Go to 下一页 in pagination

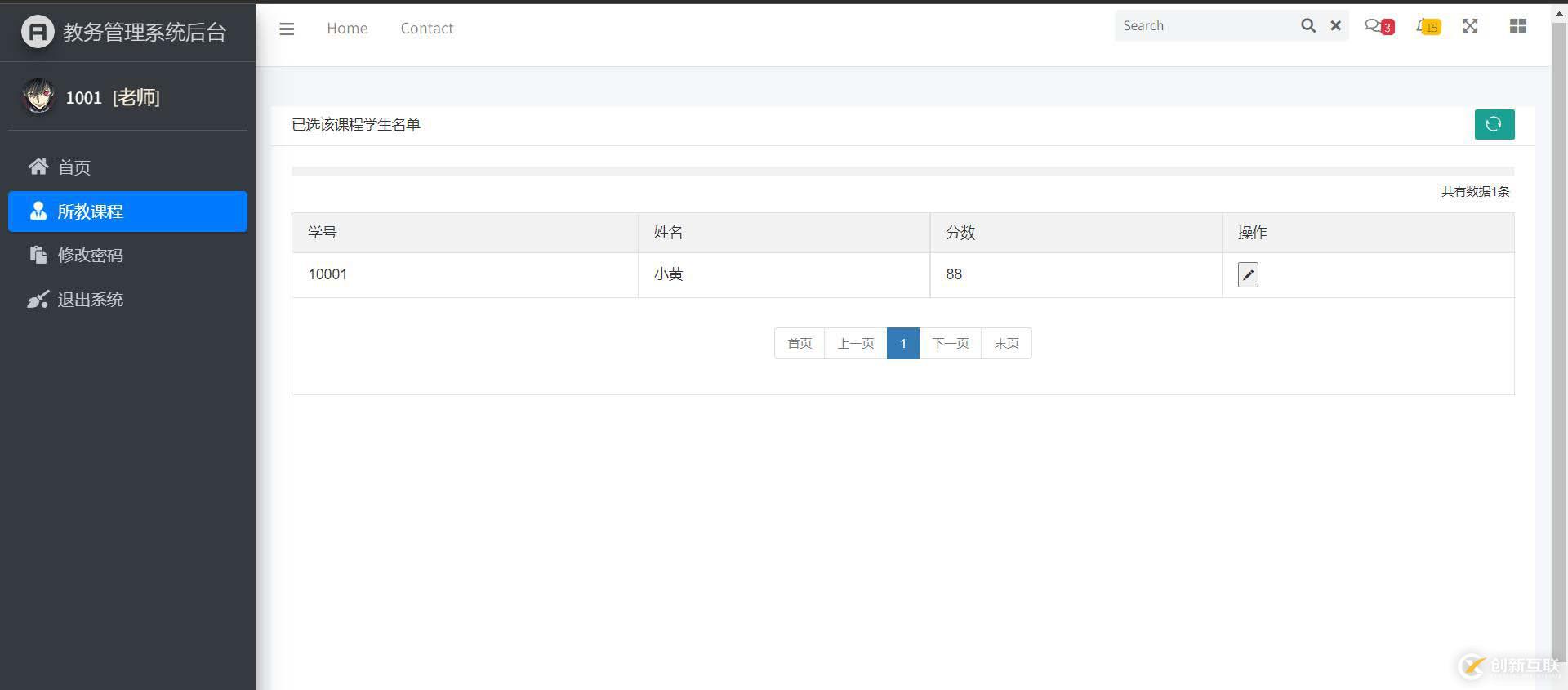[950, 344]
